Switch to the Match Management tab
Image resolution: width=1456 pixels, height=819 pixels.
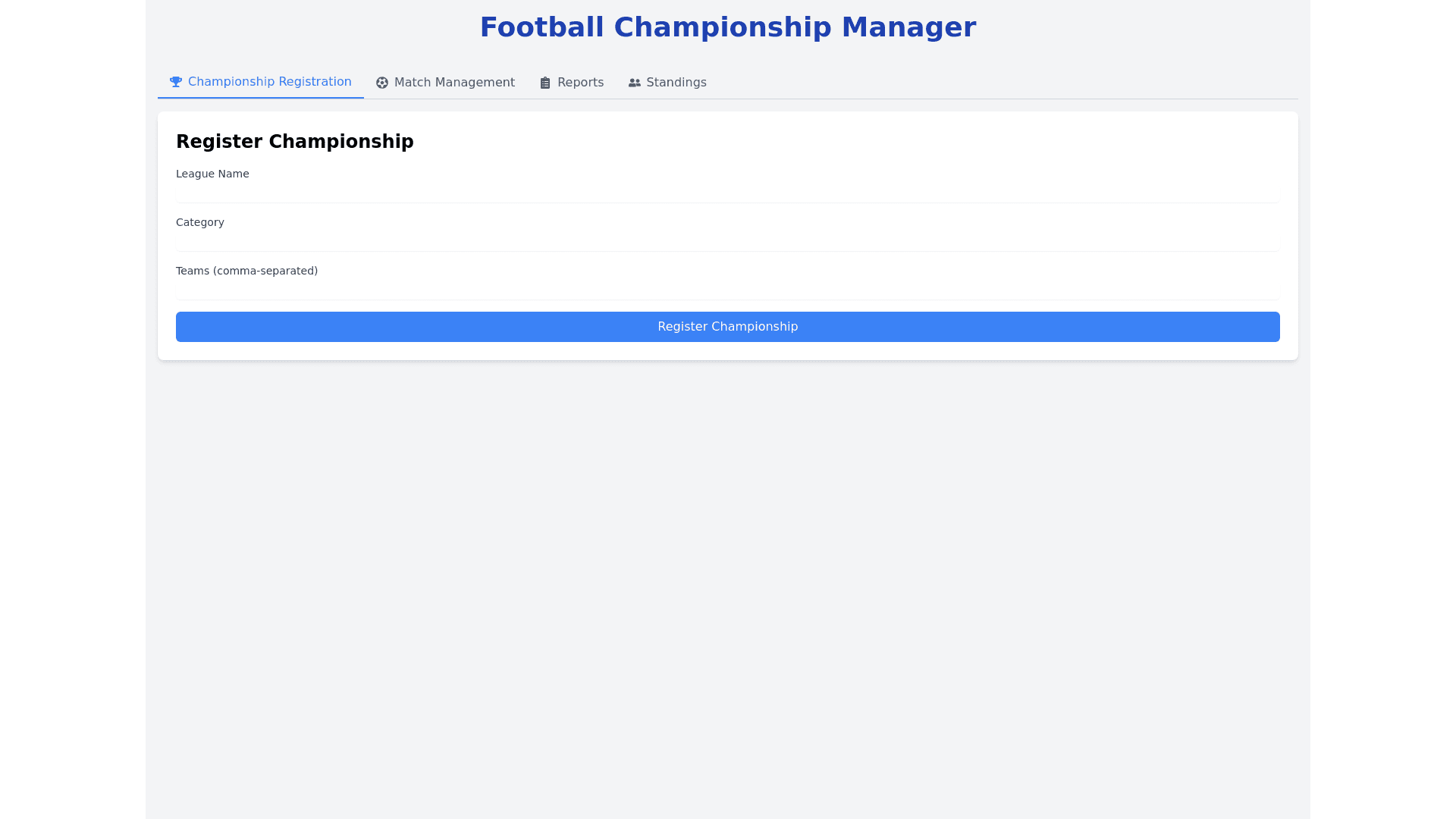pyautogui.click(x=453, y=83)
